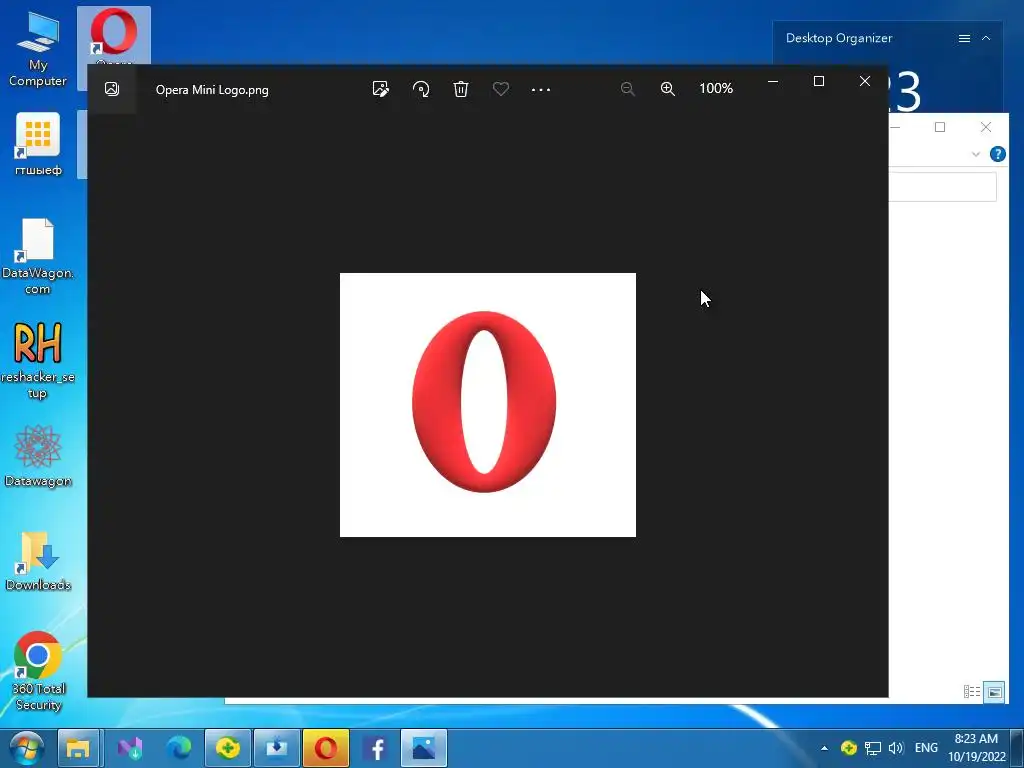Open the volume control tray icon
The height and width of the screenshot is (768, 1024).
coord(896,748)
